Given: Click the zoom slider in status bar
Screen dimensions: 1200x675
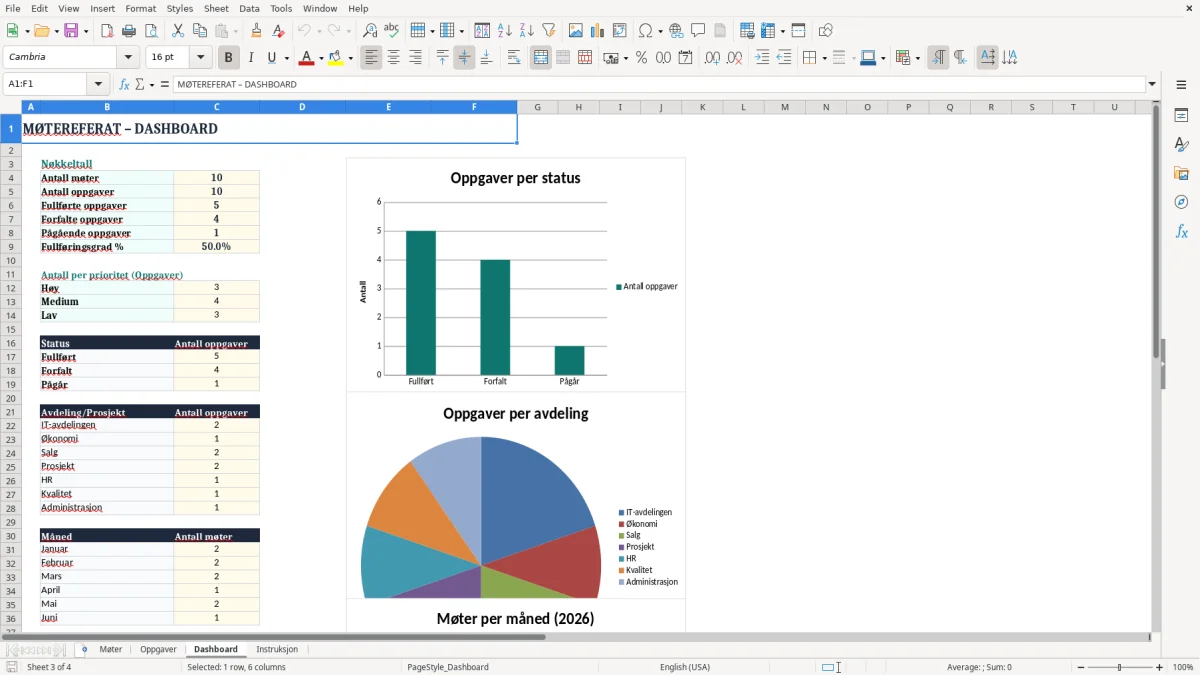Looking at the screenshot, I should 1120,667.
